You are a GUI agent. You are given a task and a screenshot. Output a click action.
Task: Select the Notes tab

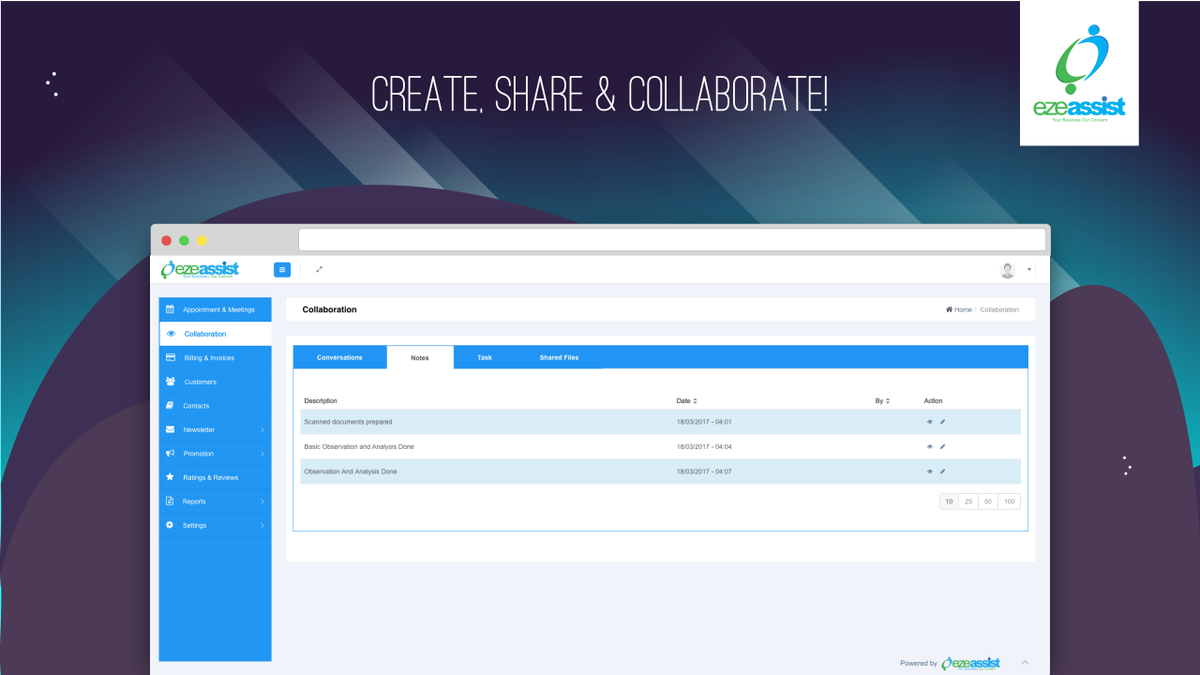(420, 358)
